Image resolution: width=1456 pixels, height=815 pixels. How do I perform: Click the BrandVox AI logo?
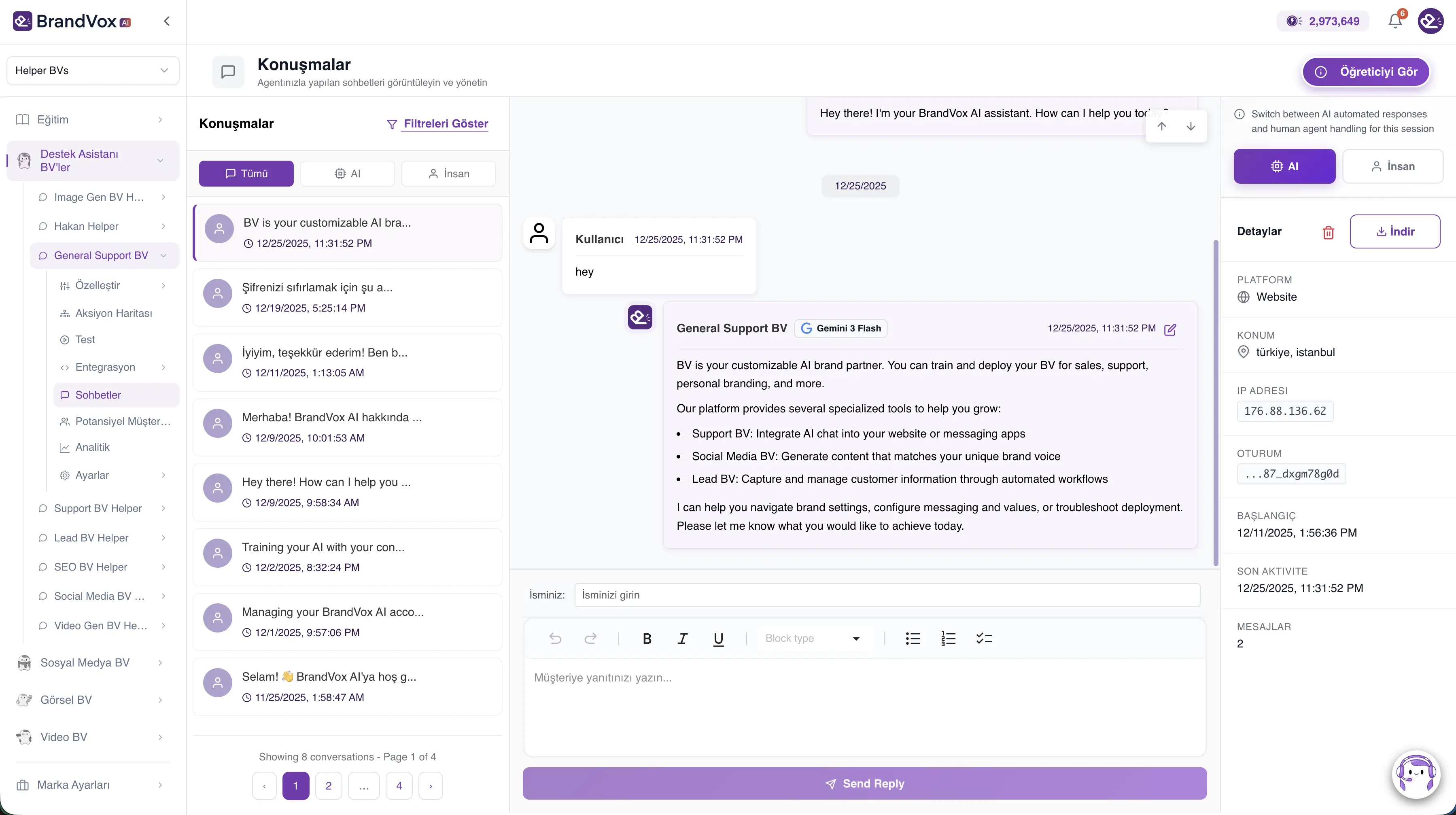tap(72, 21)
